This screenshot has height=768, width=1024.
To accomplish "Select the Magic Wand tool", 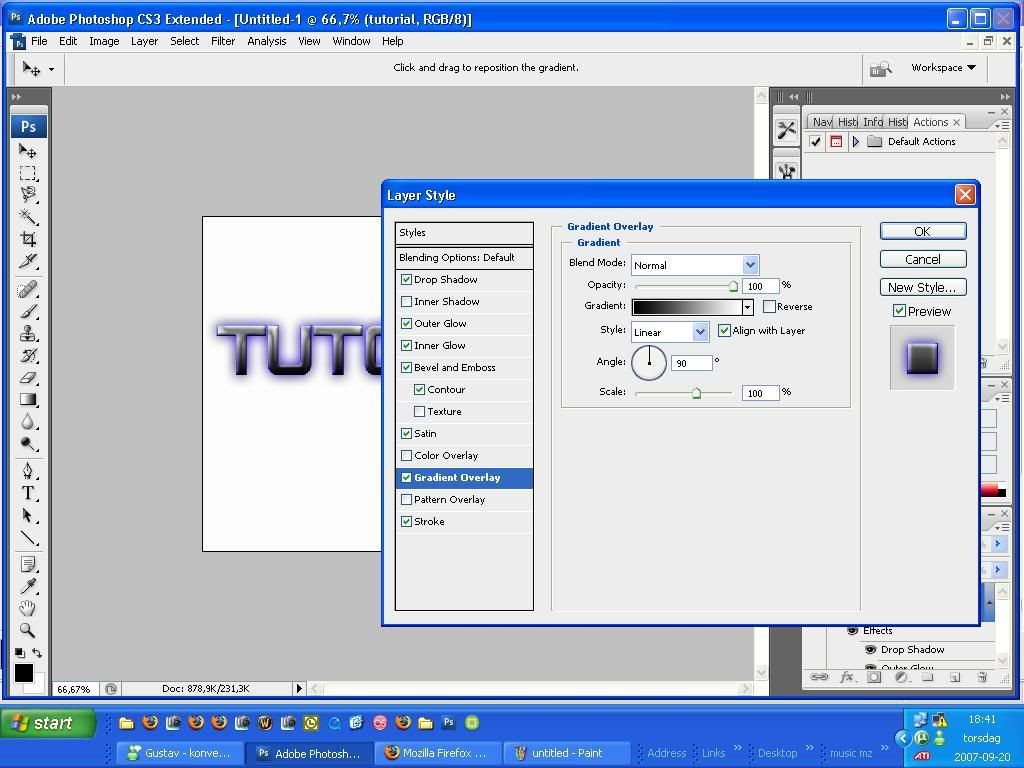I will (27, 216).
